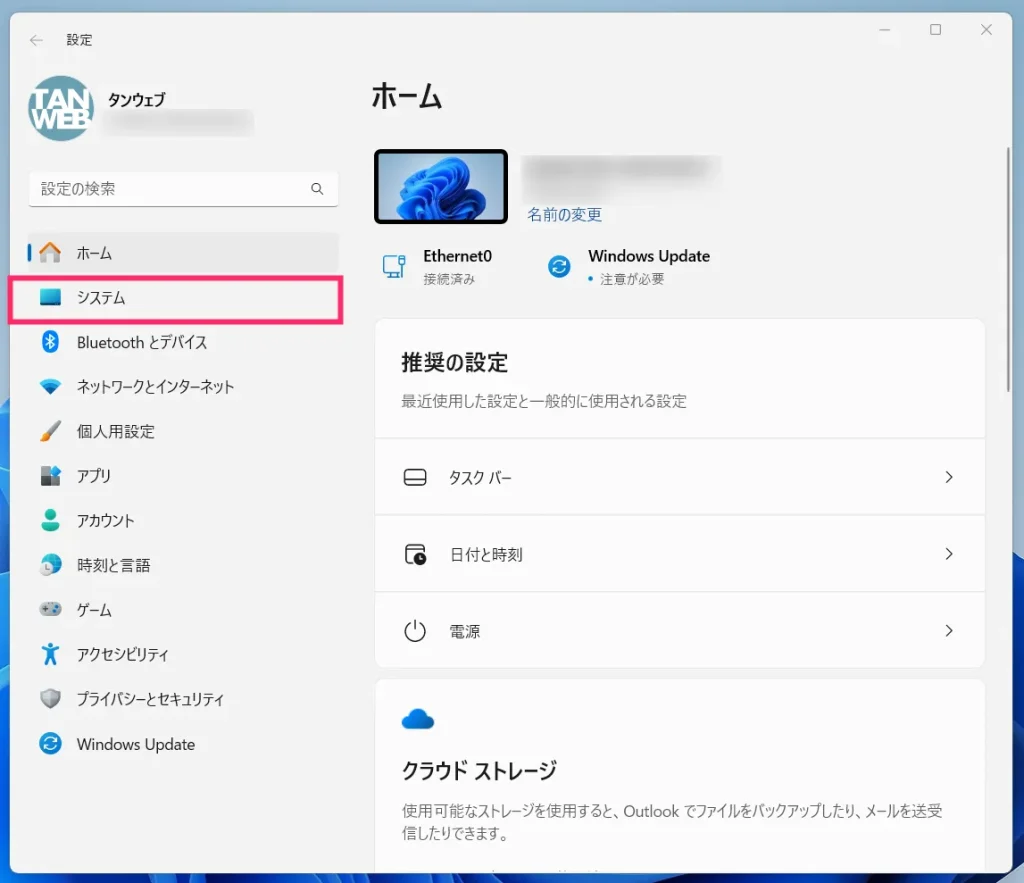Open the 電源 recommended setting
This screenshot has height=883, width=1024.
[x=680, y=631]
